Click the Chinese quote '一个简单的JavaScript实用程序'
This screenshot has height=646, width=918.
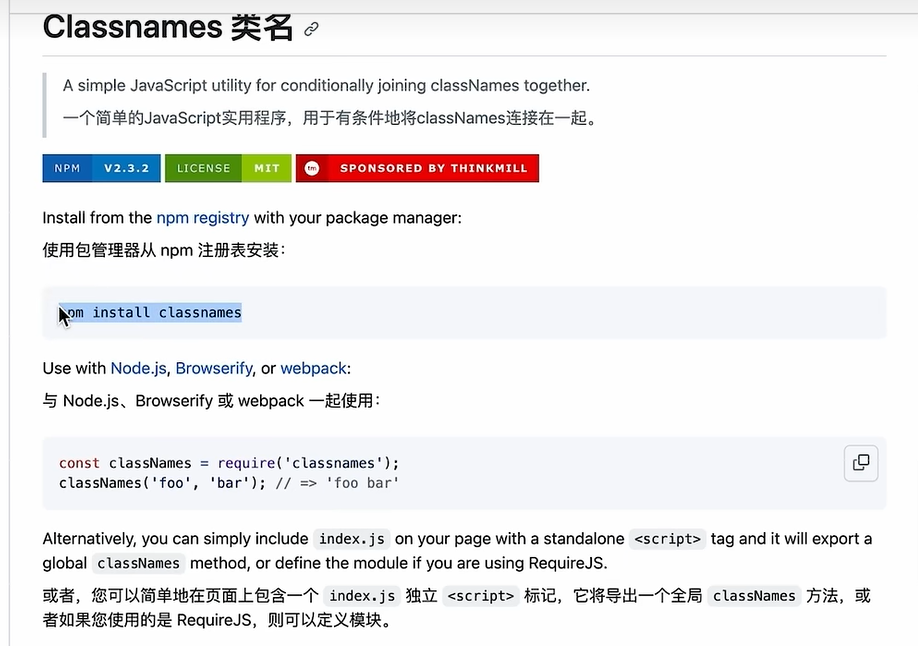click(x=174, y=118)
